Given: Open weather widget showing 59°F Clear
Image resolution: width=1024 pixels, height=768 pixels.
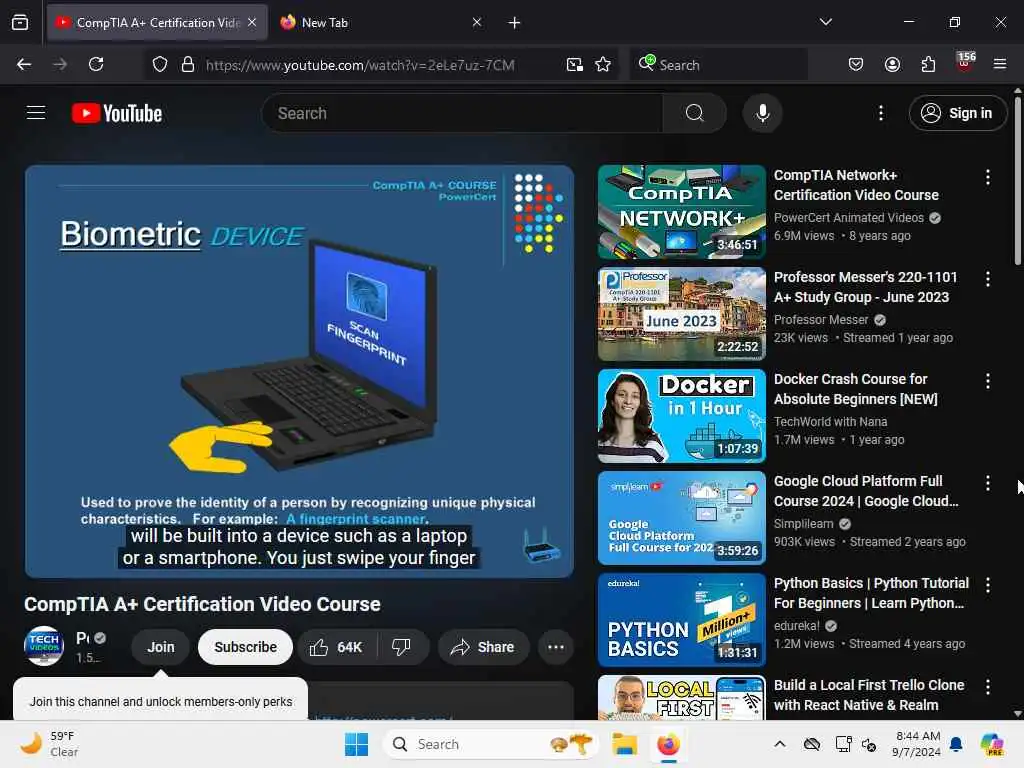Looking at the screenshot, I should [49, 744].
